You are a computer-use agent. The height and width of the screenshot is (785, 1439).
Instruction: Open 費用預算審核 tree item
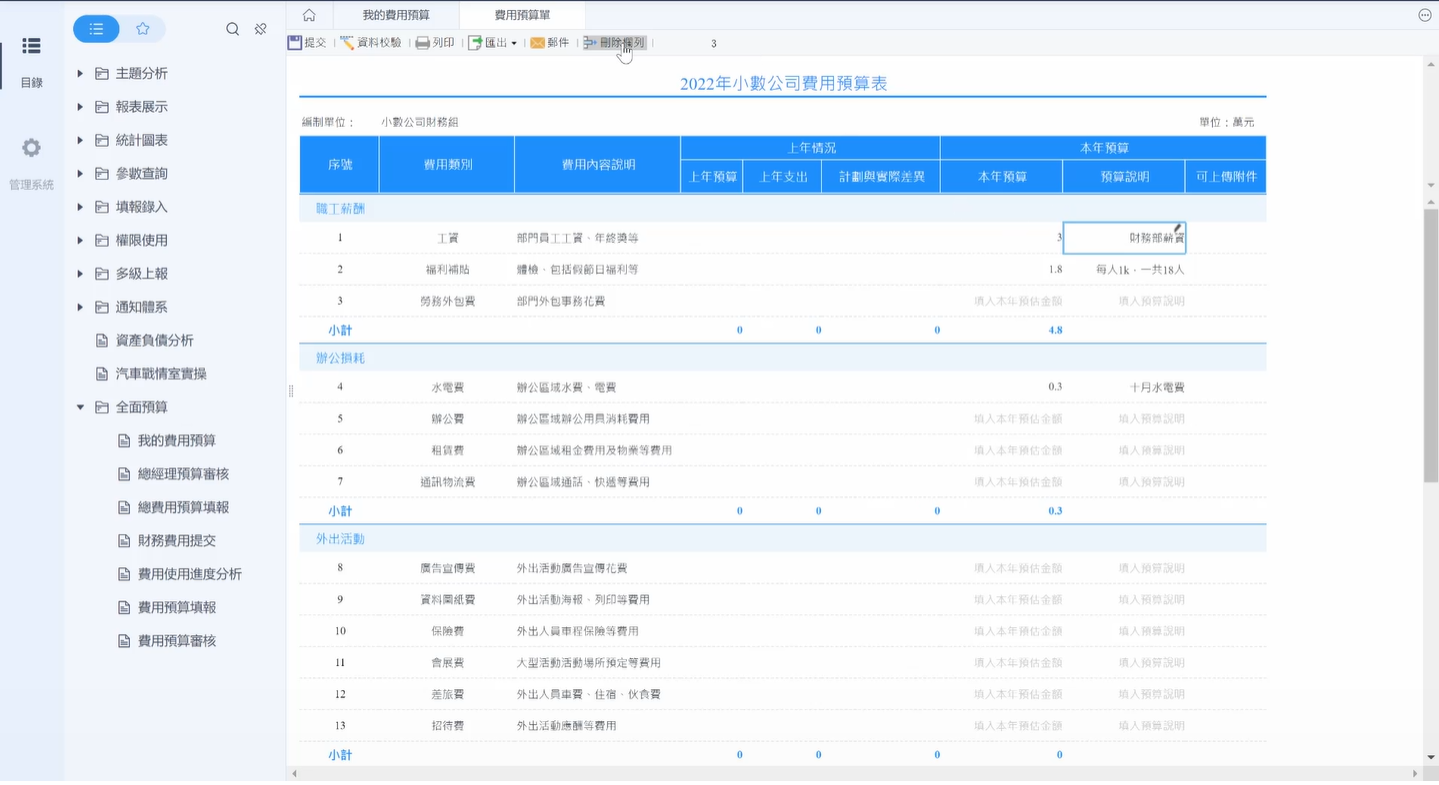[166, 641]
